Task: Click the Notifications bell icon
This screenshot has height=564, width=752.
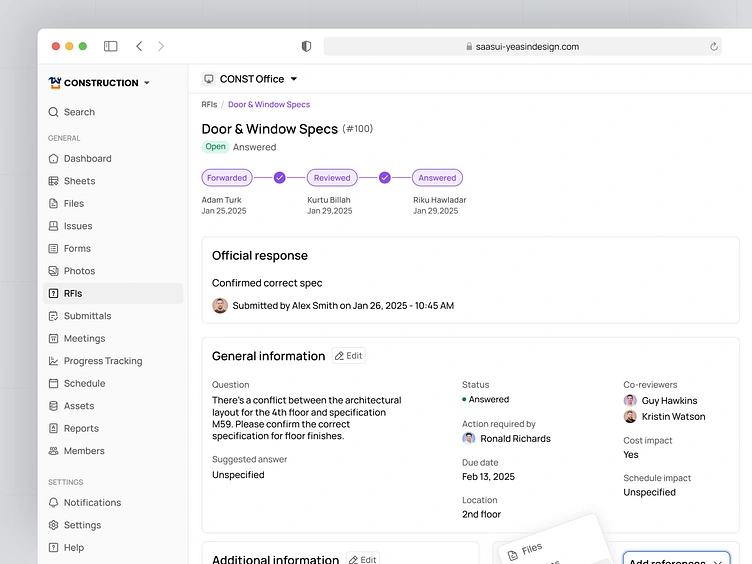Action: click(x=53, y=502)
